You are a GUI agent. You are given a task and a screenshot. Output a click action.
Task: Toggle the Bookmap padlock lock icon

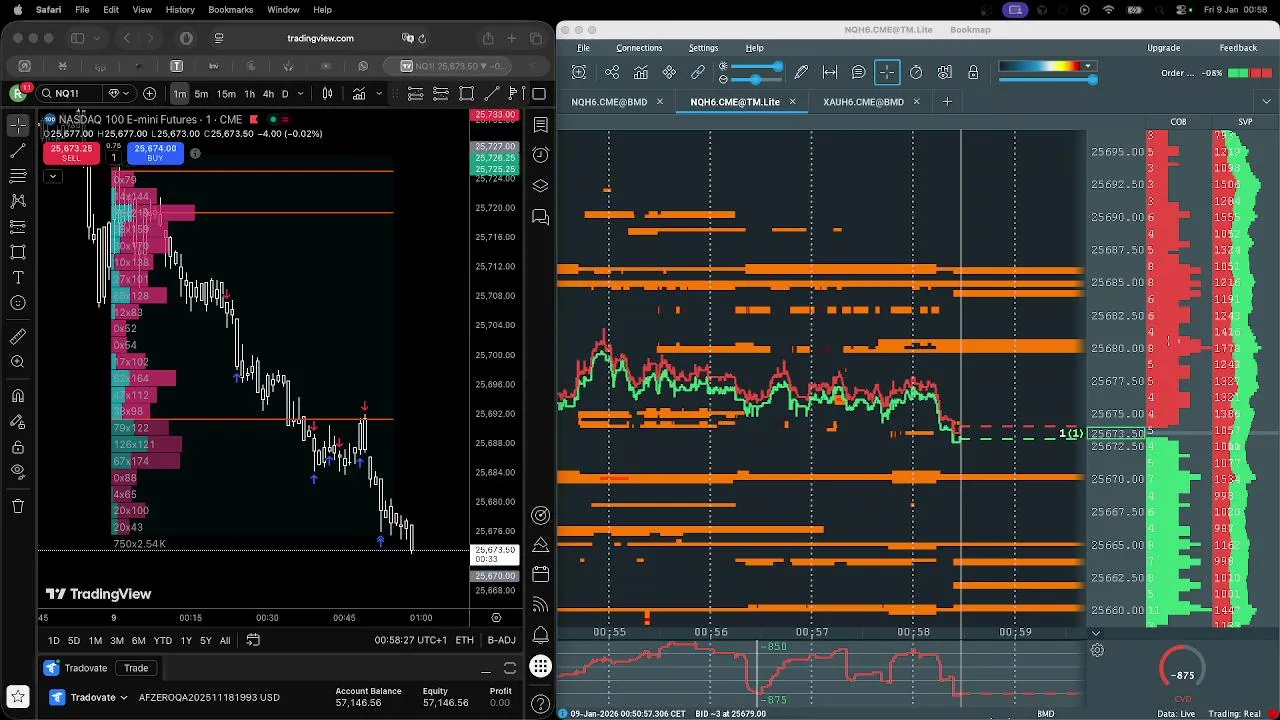coord(973,72)
